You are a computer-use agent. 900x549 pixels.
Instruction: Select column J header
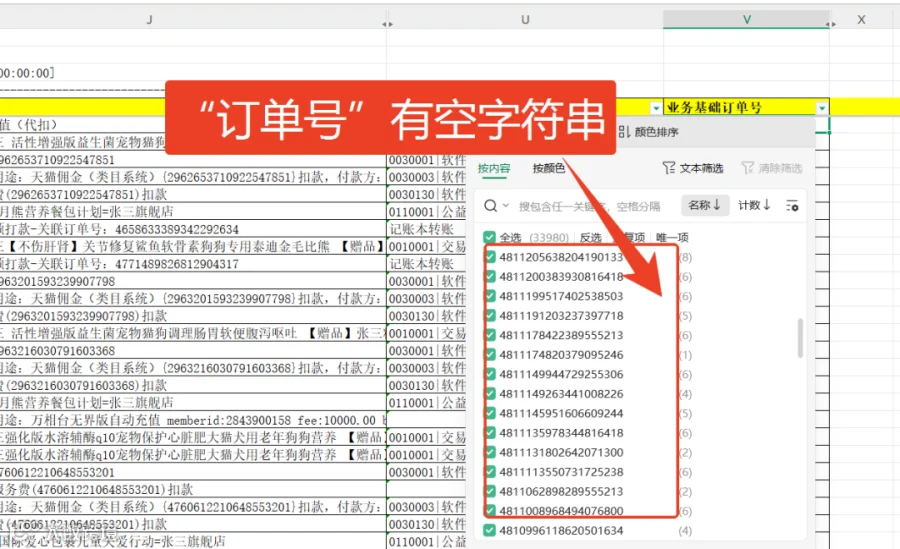point(149,20)
